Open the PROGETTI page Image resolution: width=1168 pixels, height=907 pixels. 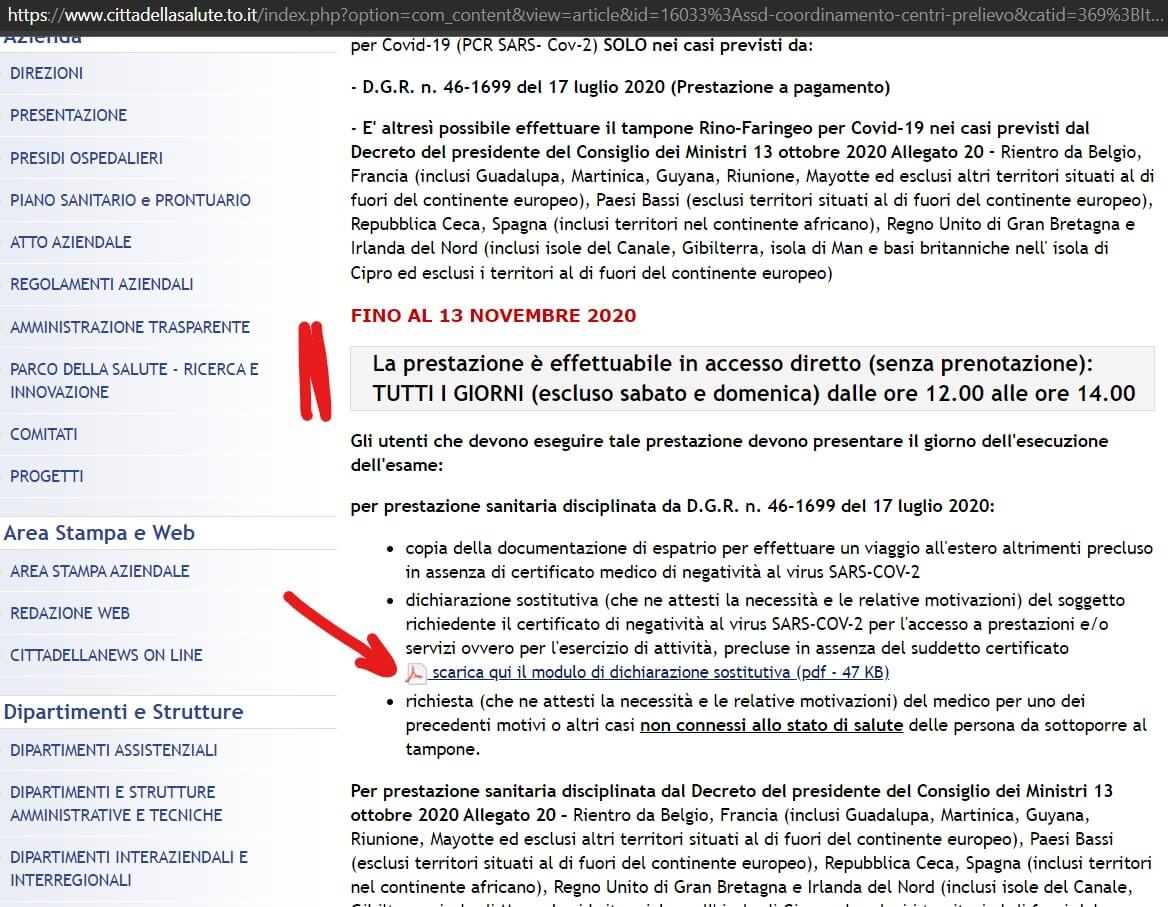click(x=47, y=476)
